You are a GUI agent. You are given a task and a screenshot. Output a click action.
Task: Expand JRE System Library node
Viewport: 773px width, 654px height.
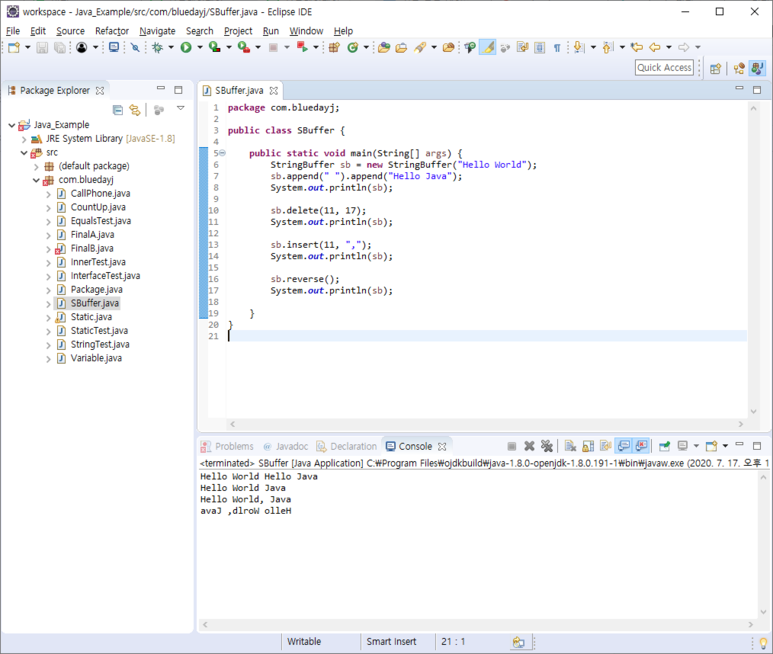(x=24, y=139)
